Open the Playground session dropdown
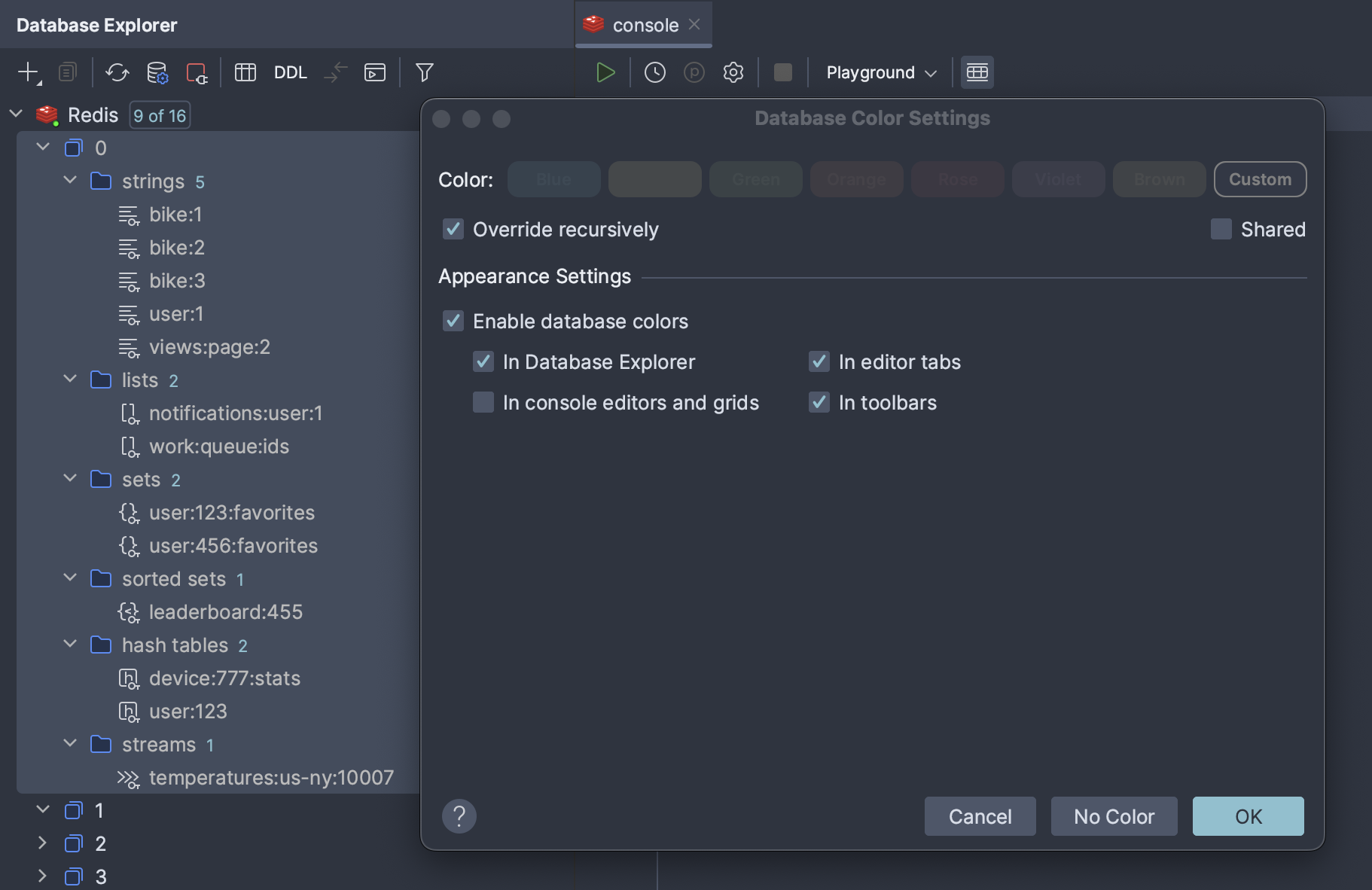 pyautogui.click(x=880, y=72)
